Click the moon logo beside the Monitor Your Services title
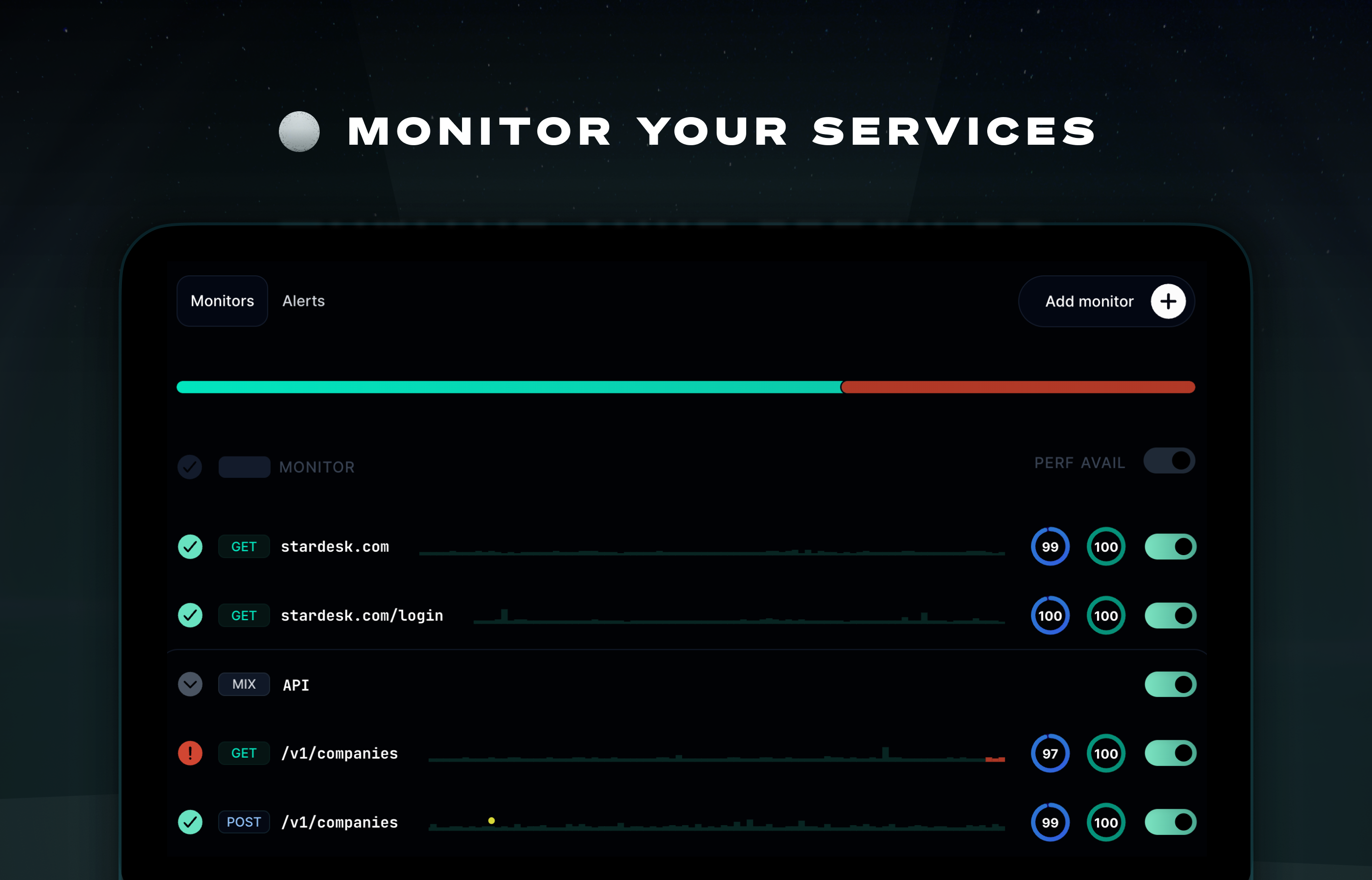Image resolution: width=1372 pixels, height=880 pixels. pos(299,132)
